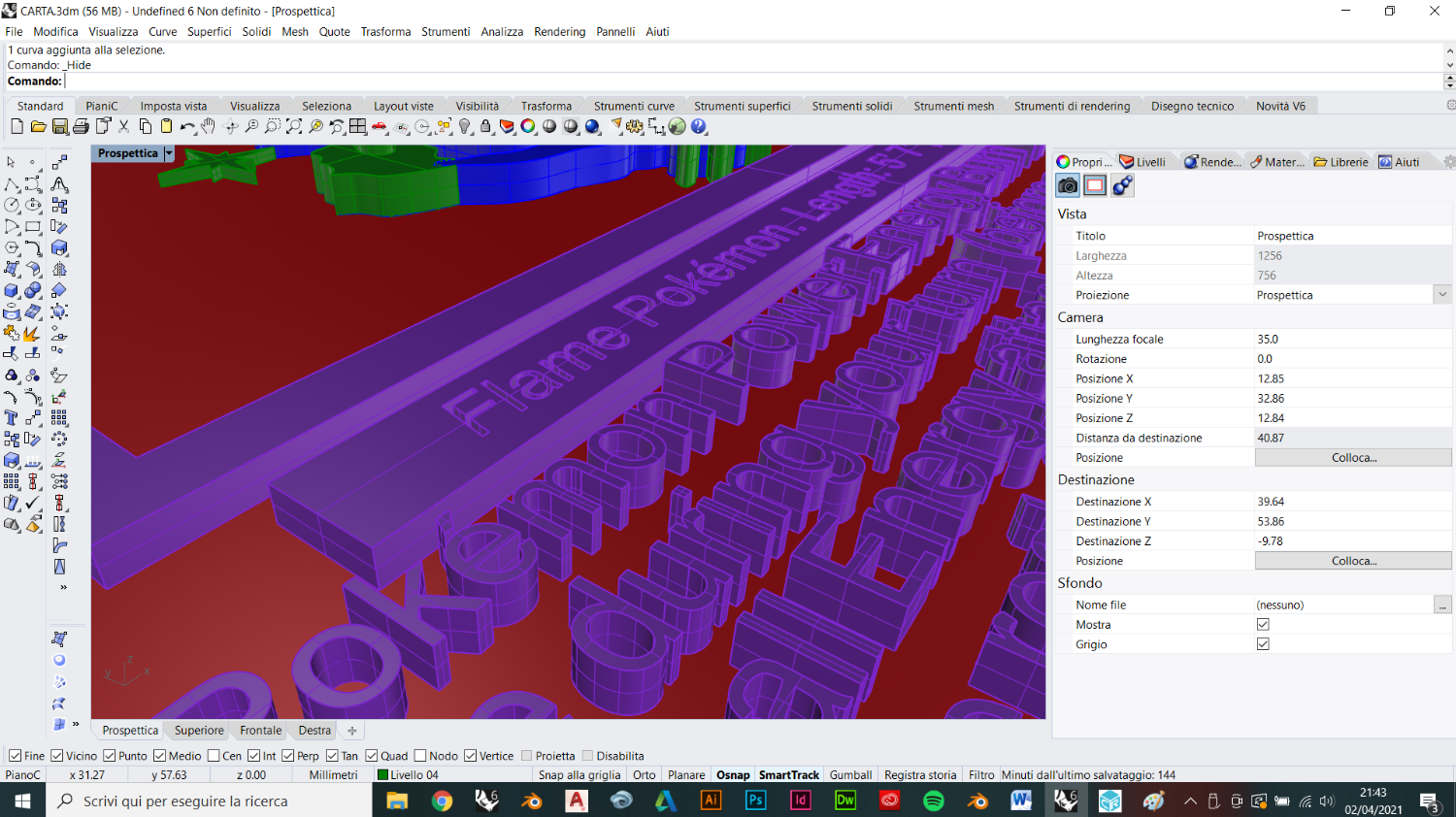Toggle Orto mode in status bar
The width and height of the screenshot is (1456, 817).
(645, 775)
